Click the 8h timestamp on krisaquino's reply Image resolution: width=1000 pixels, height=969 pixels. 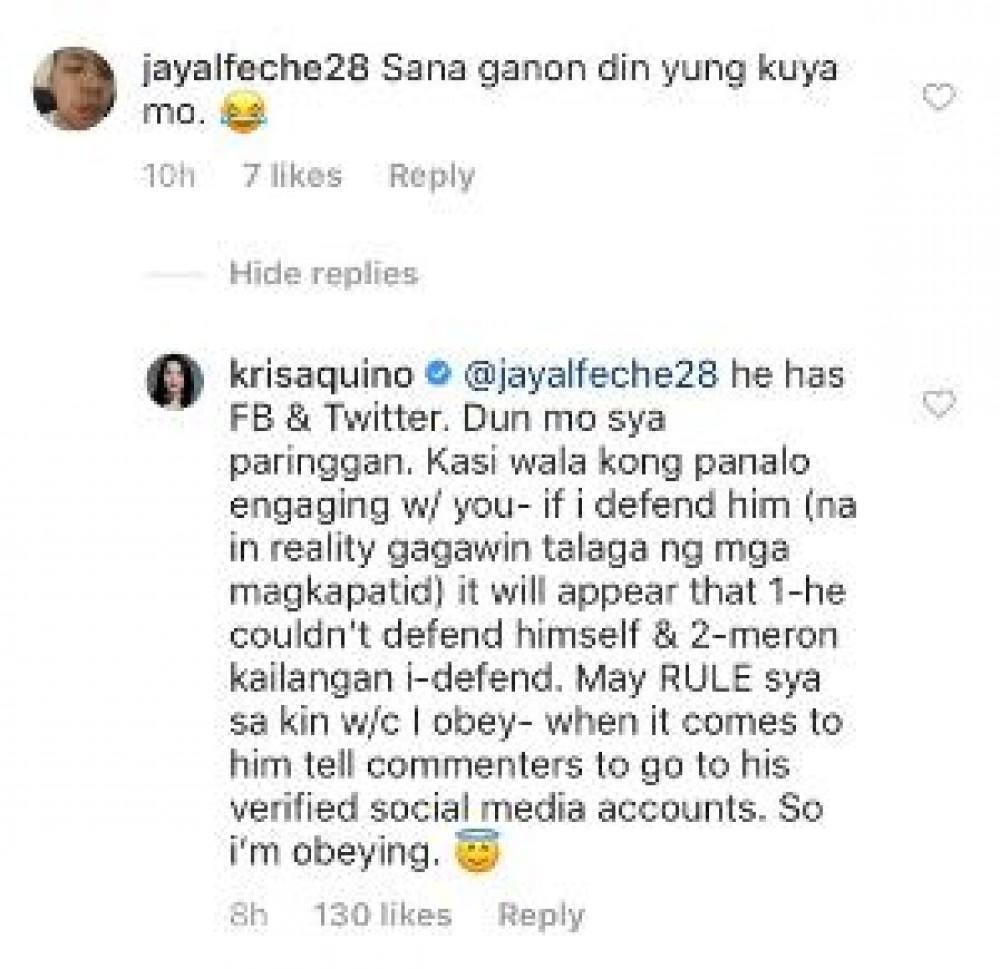[x=249, y=915]
